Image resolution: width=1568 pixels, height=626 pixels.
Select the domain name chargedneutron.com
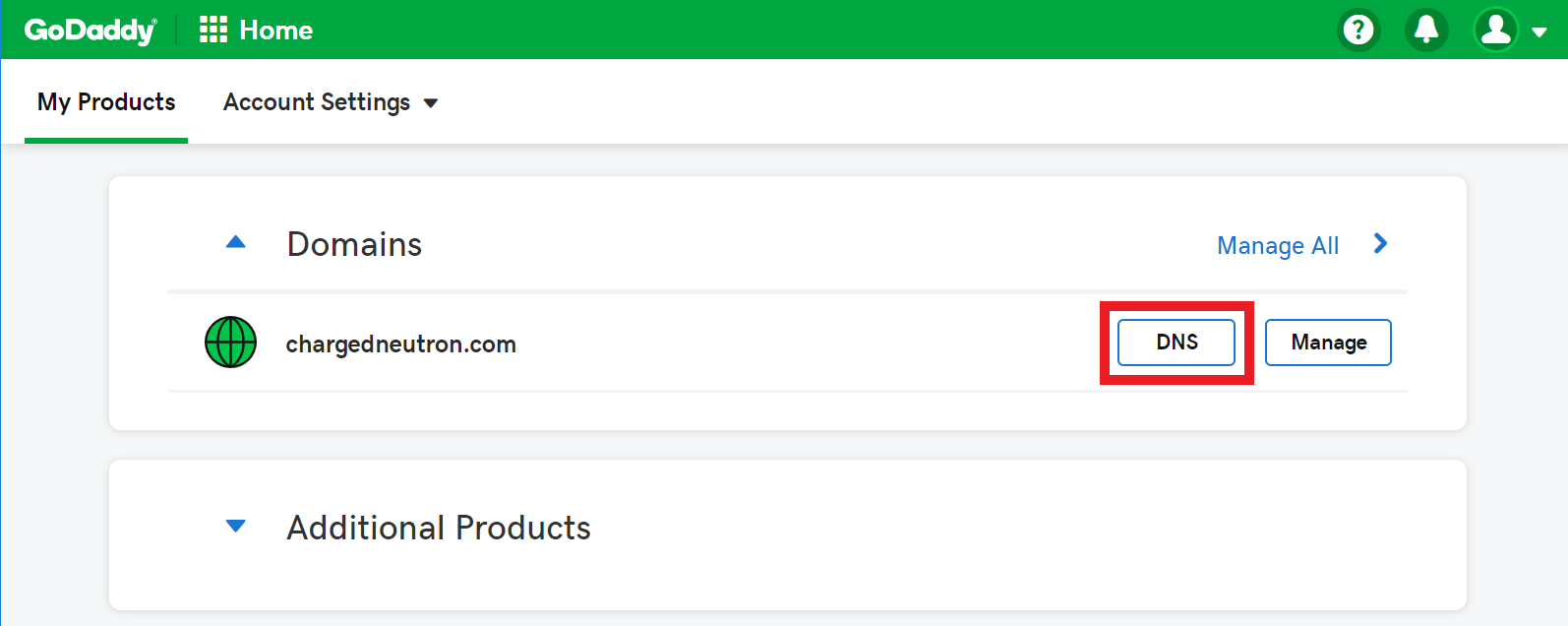point(400,344)
